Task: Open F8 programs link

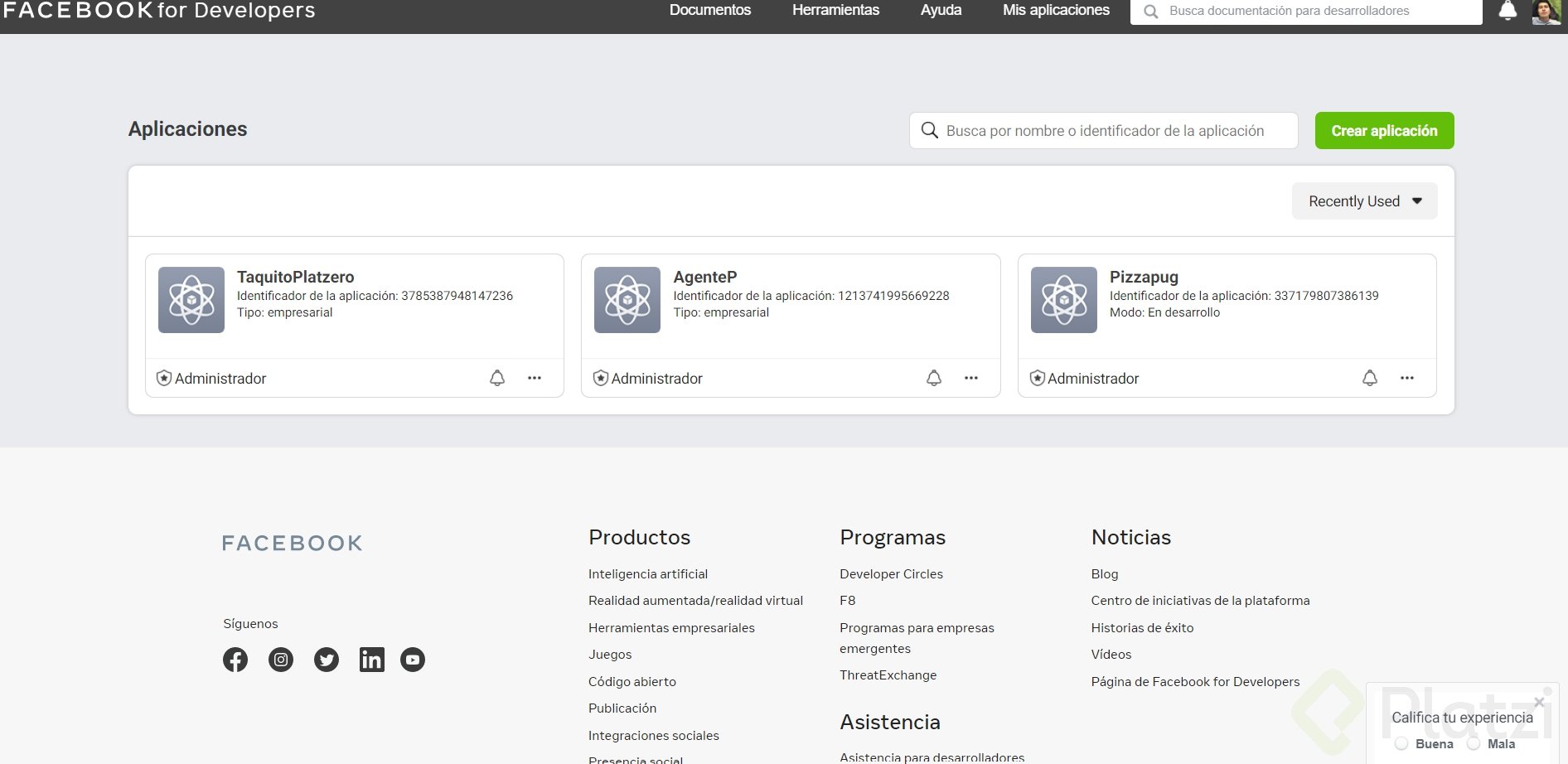Action: [x=847, y=601]
